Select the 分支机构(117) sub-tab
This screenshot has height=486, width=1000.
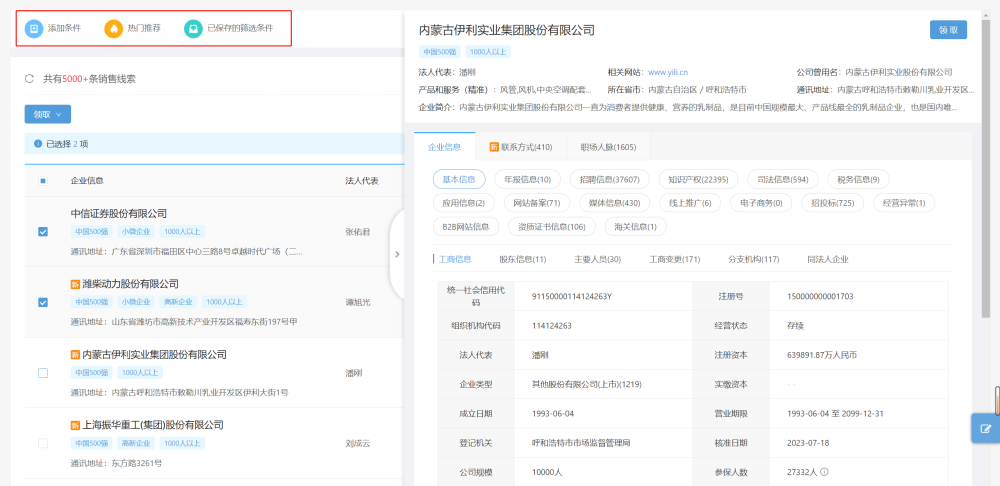(x=754, y=260)
